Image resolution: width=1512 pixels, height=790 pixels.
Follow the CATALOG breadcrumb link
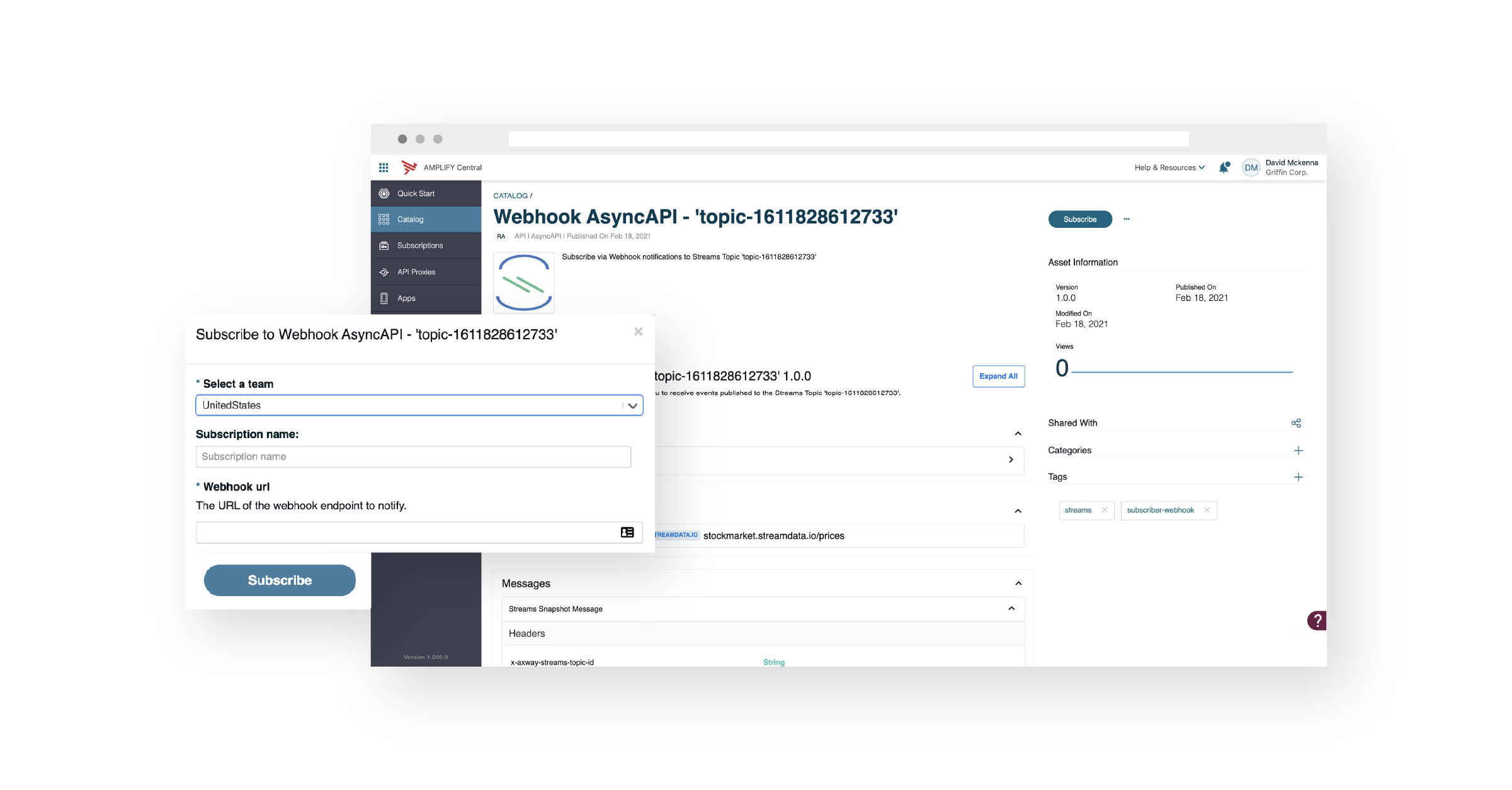(510, 196)
